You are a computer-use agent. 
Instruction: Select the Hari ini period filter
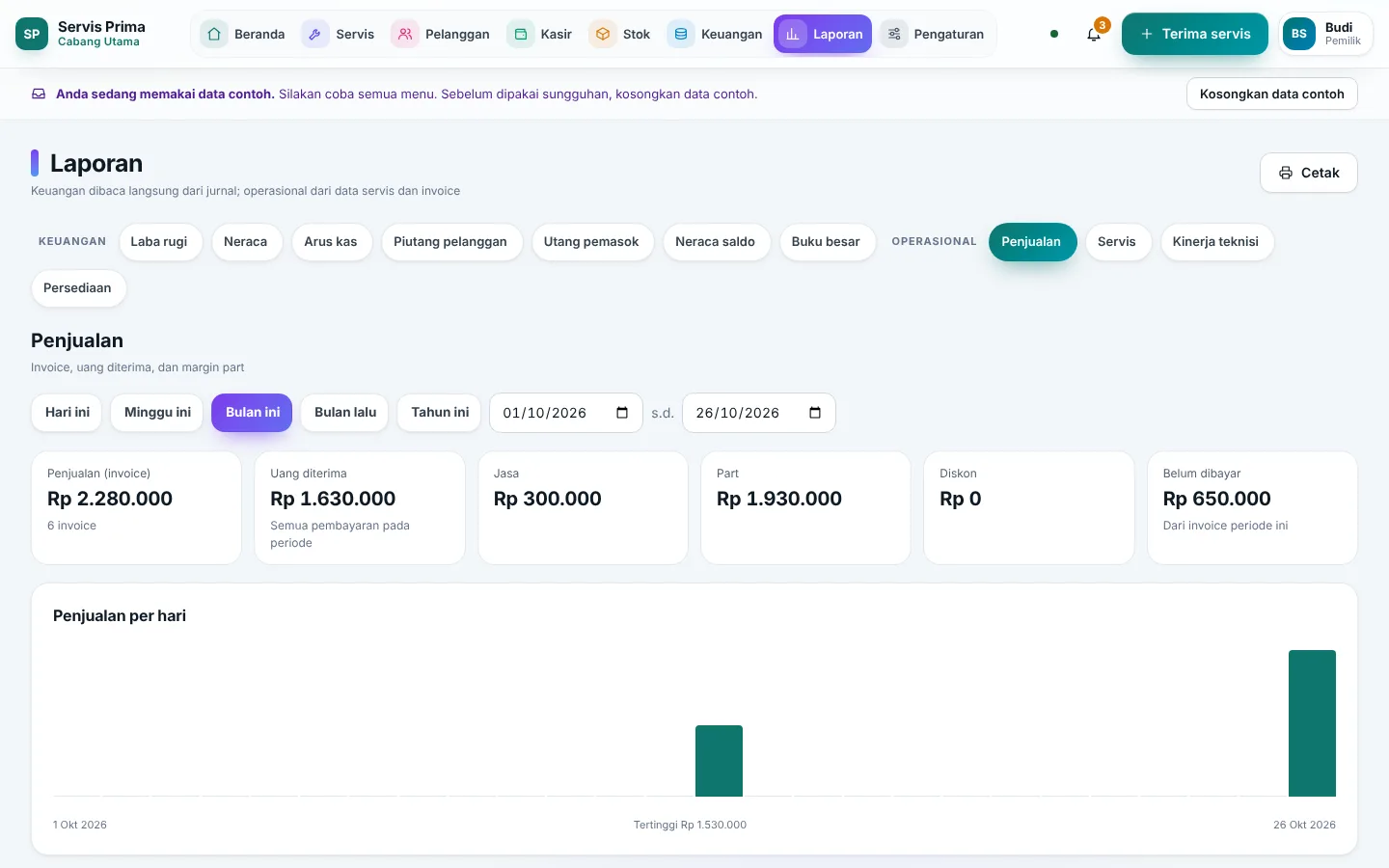point(68,412)
